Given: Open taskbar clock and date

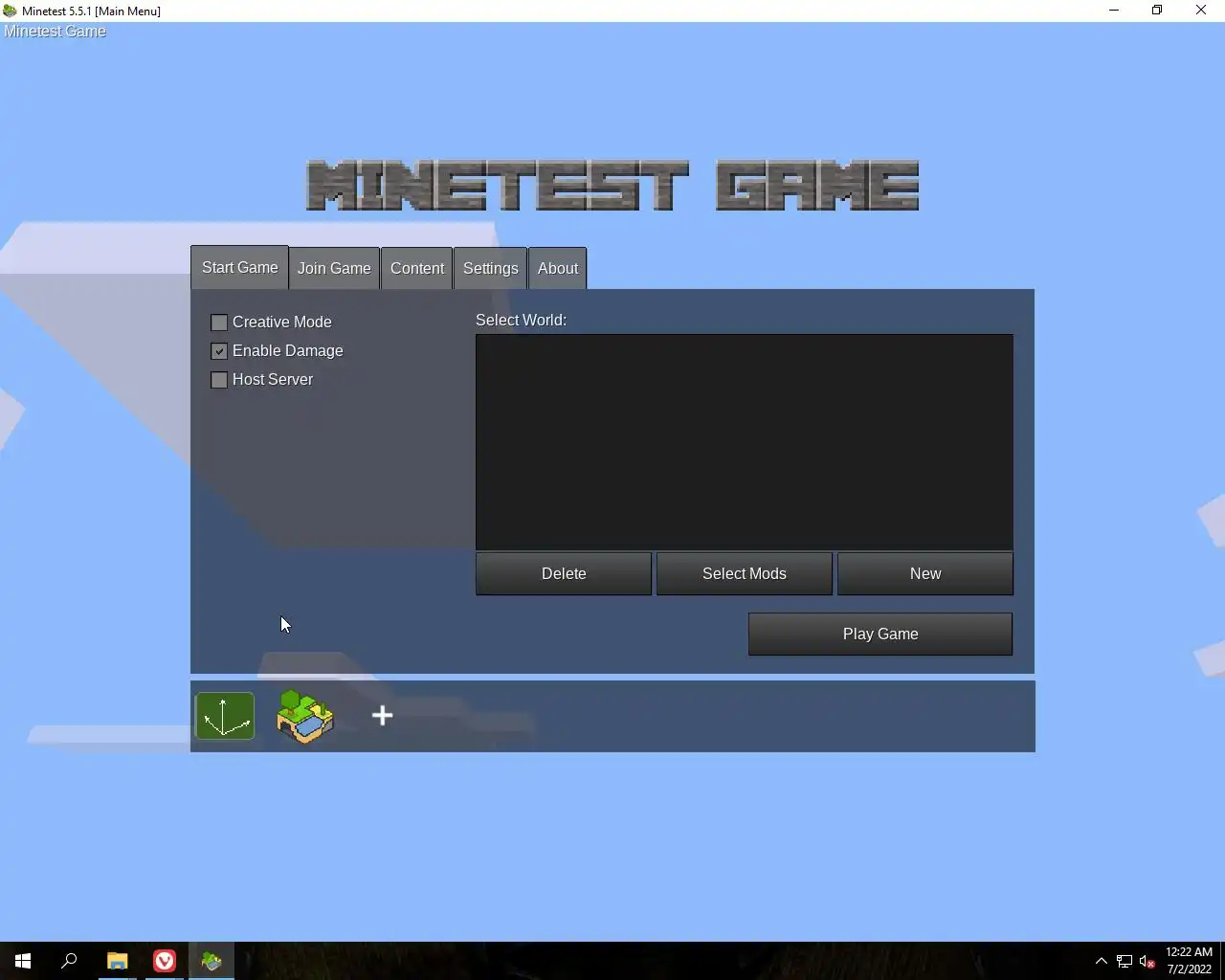Looking at the screenshot, I should point(1189,961).
